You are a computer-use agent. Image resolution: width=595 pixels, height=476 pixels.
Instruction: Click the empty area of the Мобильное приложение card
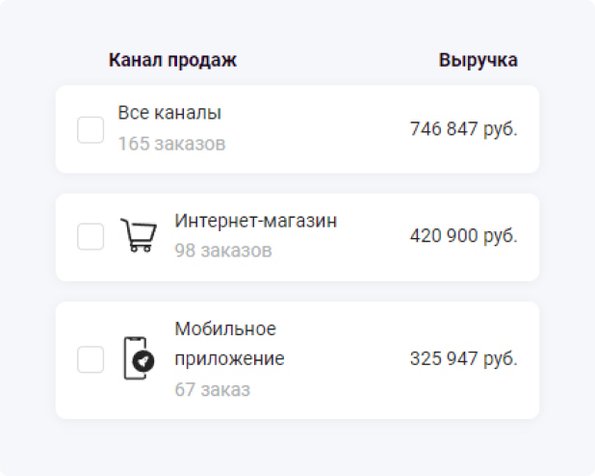[345, 361]
